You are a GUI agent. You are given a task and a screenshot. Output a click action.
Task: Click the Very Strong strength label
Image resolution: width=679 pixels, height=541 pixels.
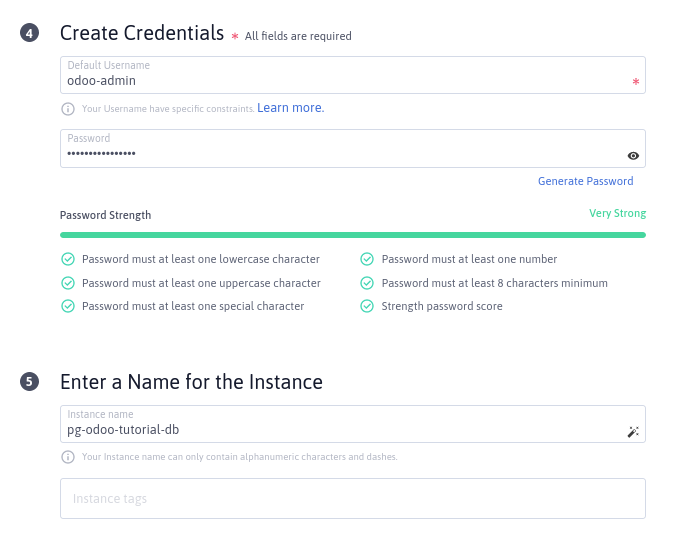pyautogui.click(x=617, y=213)
